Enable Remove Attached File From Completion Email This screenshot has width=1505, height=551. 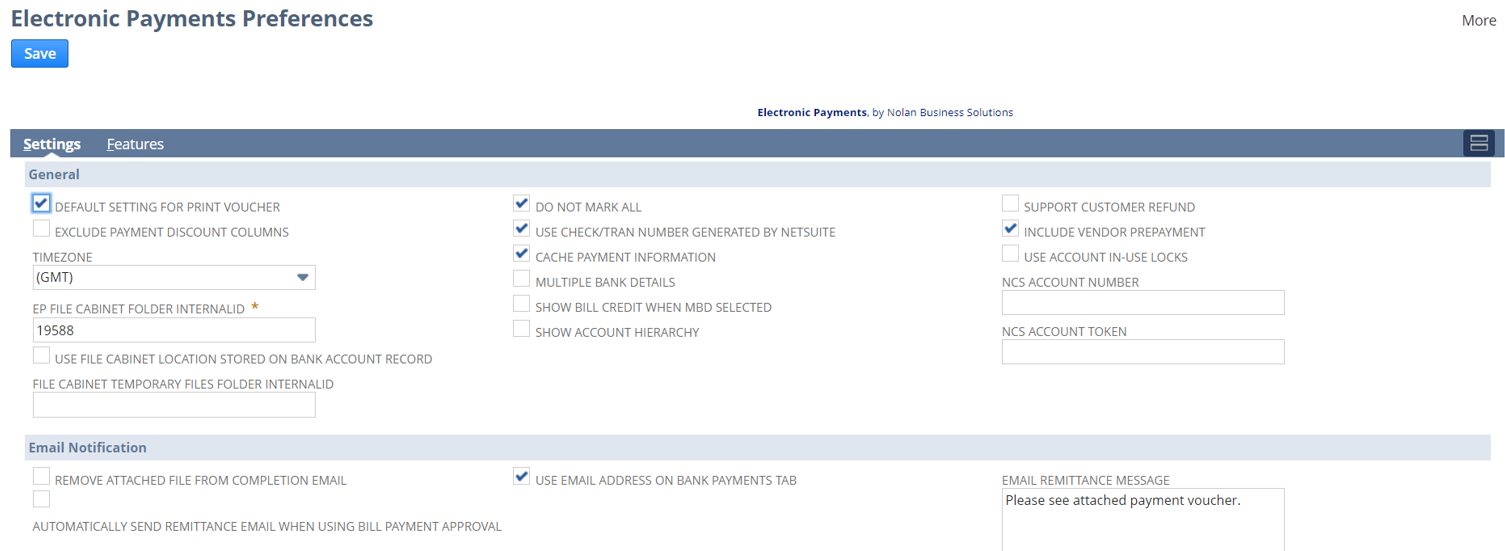41,477
